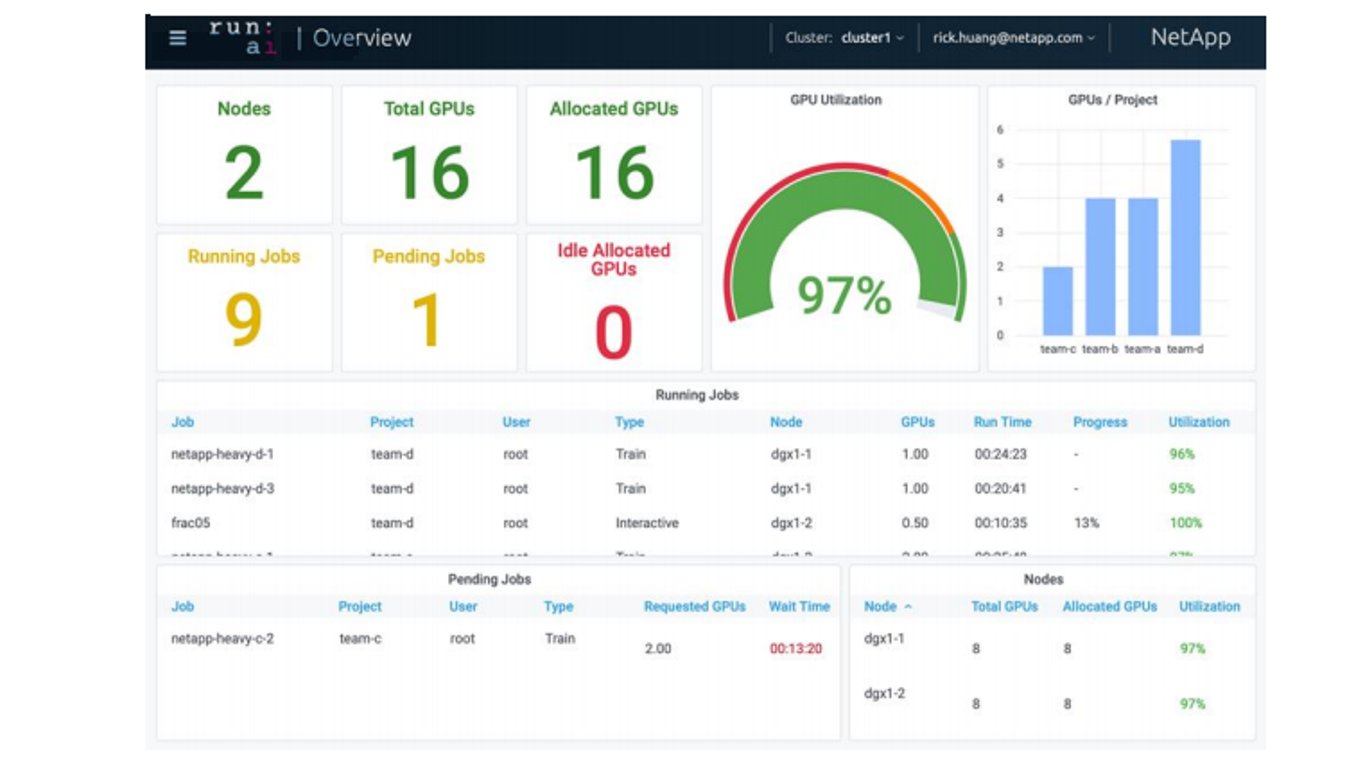Viewport: 1372px width, 768px height.
Task: Sort running jobs by Project column
Action: 391,422
